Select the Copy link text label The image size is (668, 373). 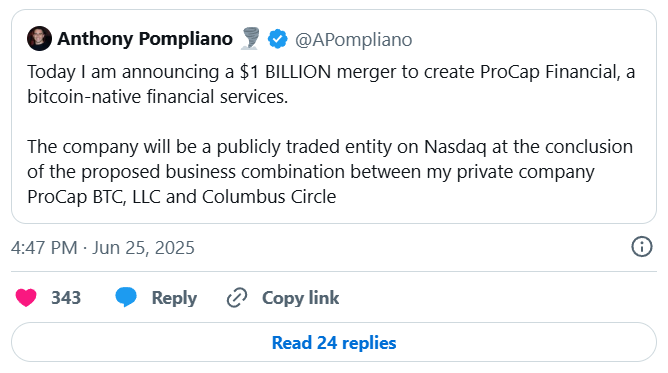(300, 298)
